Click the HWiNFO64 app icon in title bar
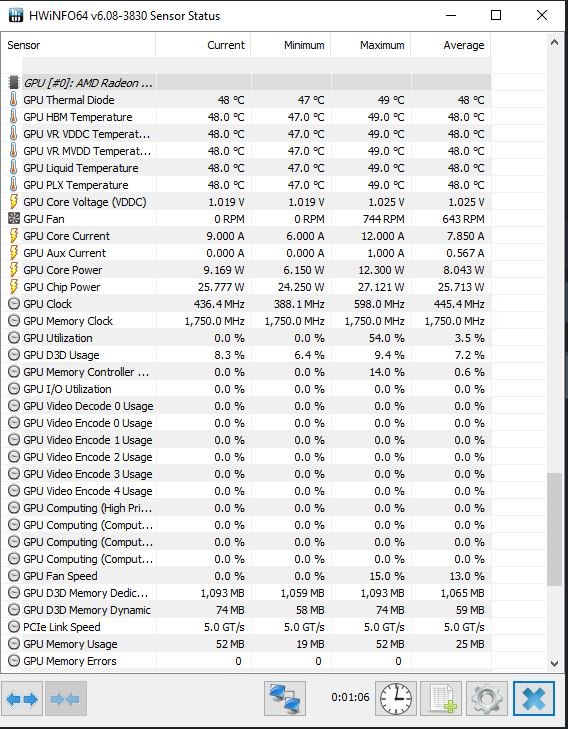This screenshot has height=729, width=568. pos(15,15)
